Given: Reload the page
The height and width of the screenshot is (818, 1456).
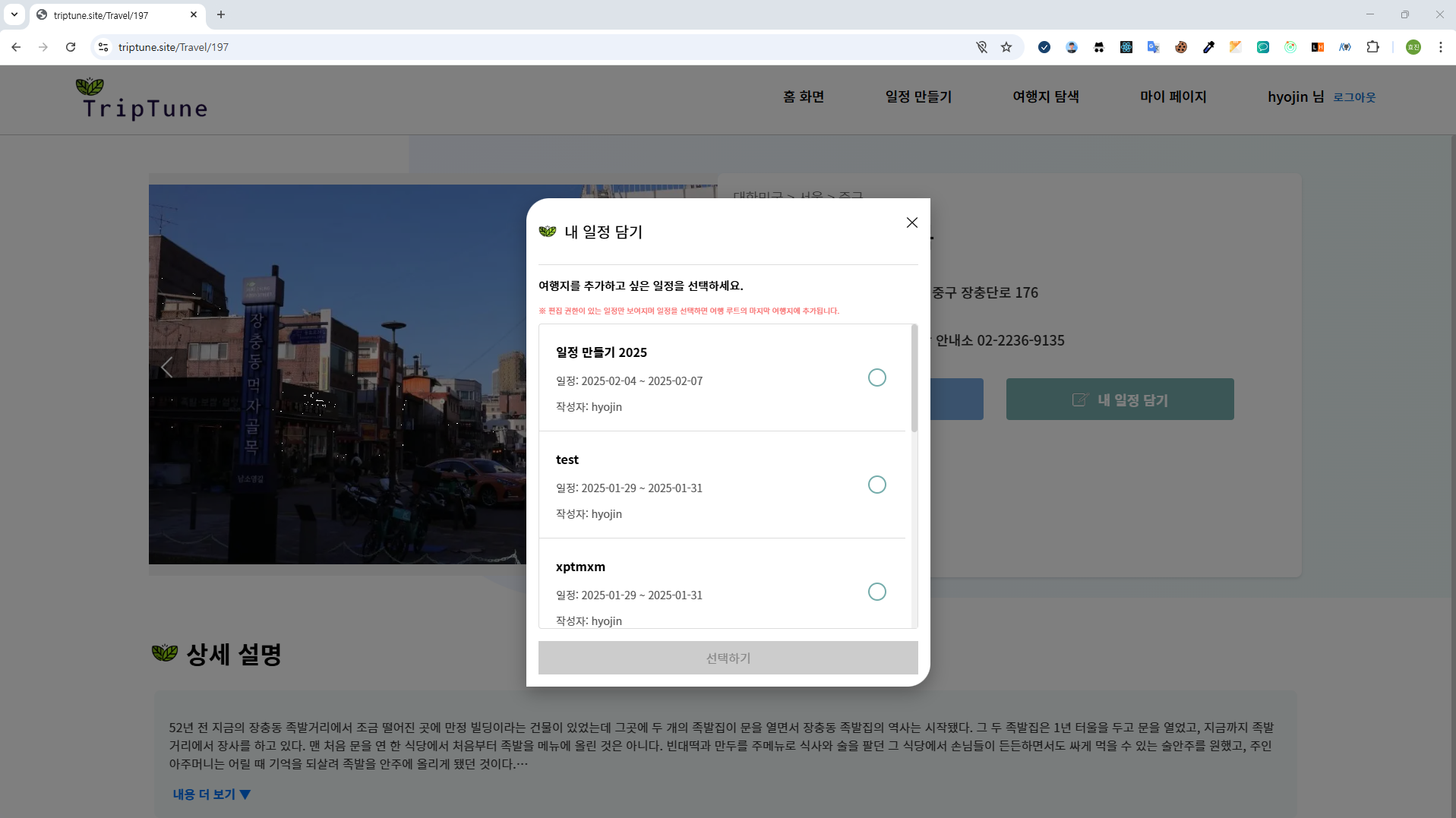Looking at the screenshot, I should tap(71, 47).
